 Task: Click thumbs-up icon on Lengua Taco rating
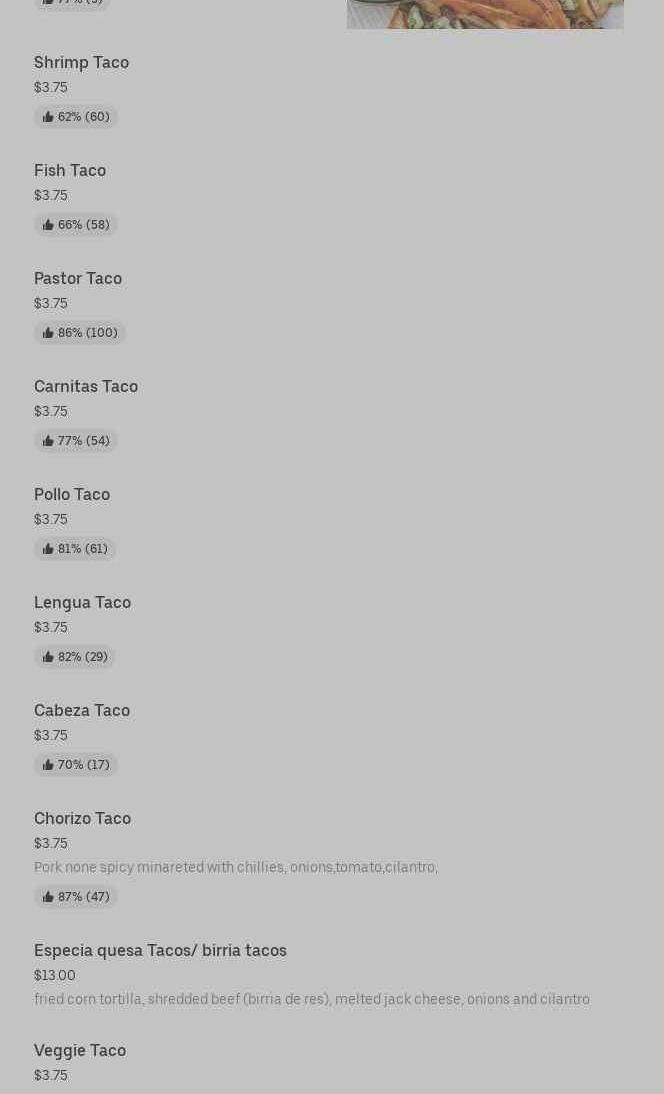pos(48,657)
